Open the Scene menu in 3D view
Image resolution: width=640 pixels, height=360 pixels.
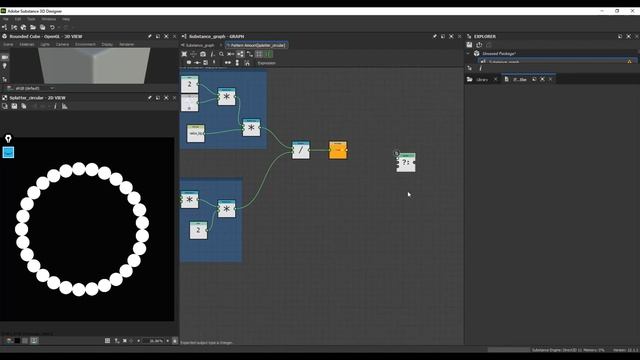pos(8,44)
